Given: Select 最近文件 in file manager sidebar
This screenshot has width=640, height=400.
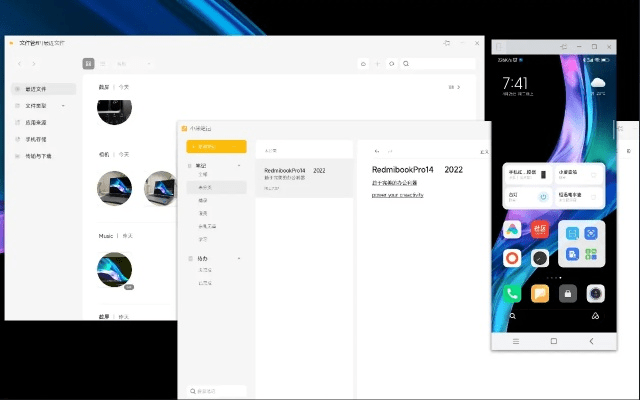Looking at the screenshot, I should (43, 89).
